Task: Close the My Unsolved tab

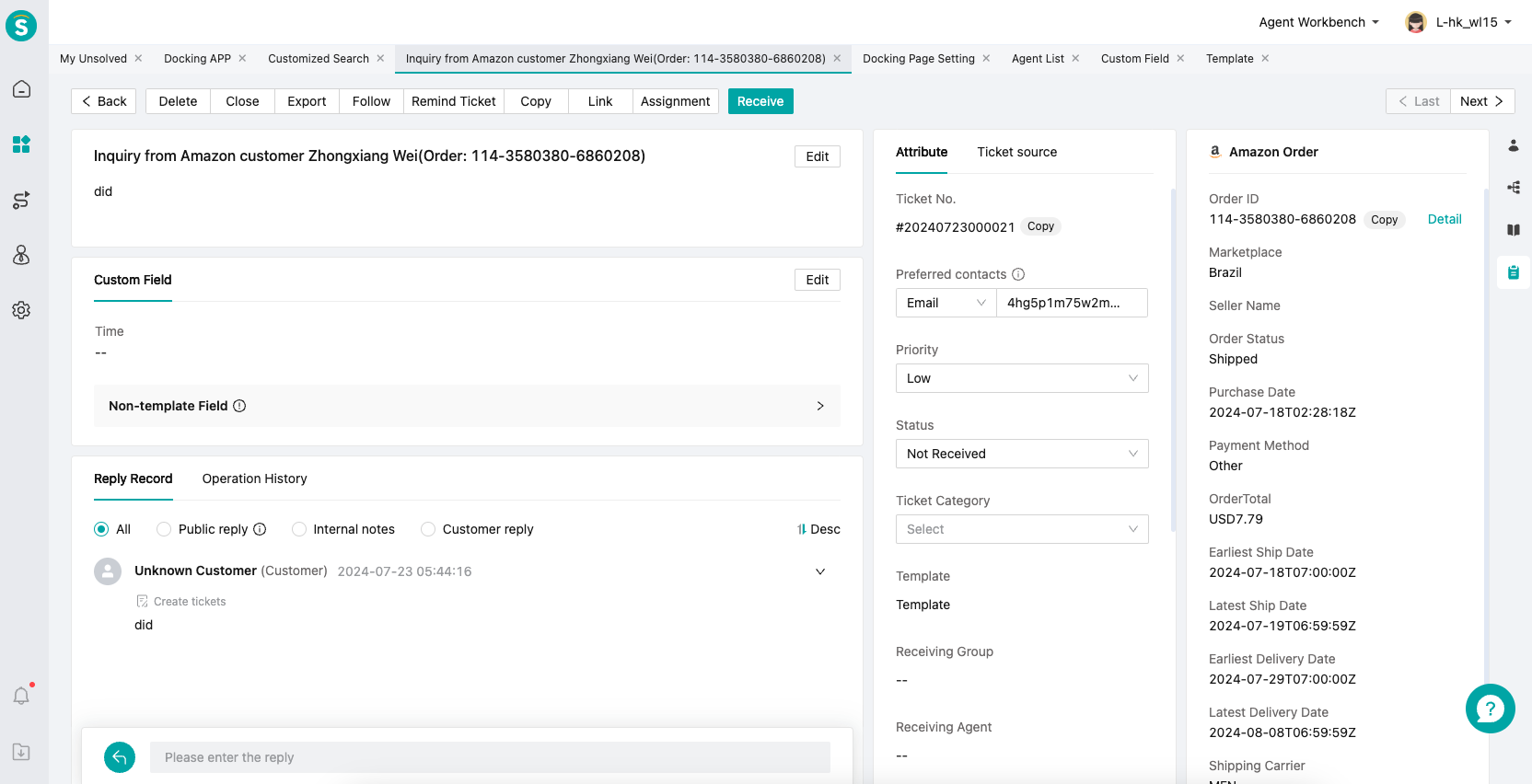Action: pyautogui.click(x=138, y=58)
